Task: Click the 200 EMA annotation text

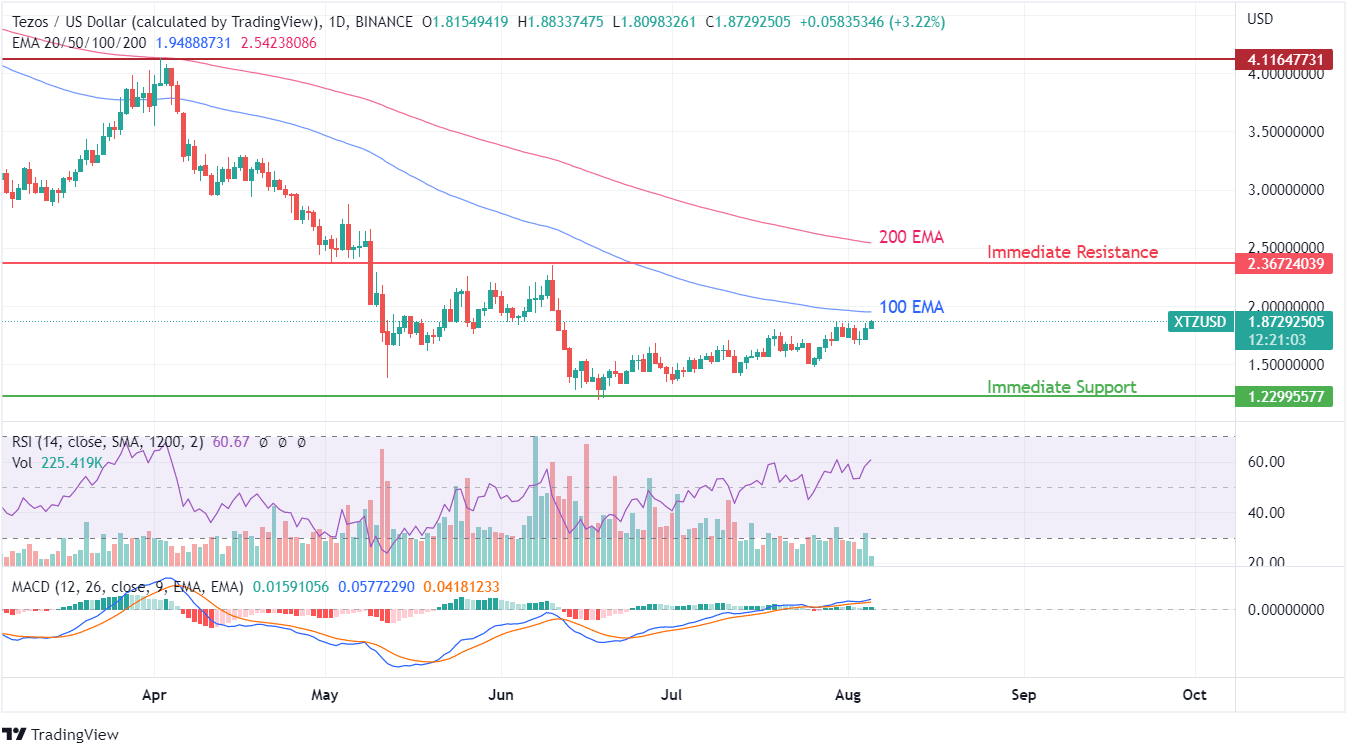Action: [911, 238]
